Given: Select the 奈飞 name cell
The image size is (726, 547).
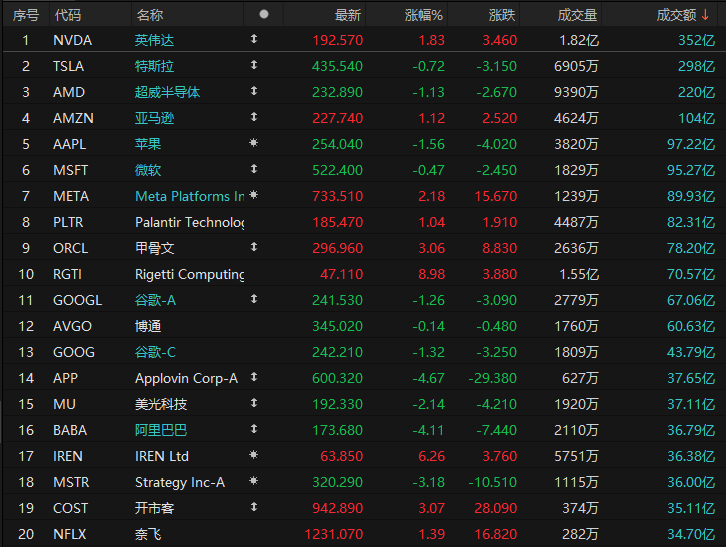Looking at the screenshot, I should (x=148, y=534).
